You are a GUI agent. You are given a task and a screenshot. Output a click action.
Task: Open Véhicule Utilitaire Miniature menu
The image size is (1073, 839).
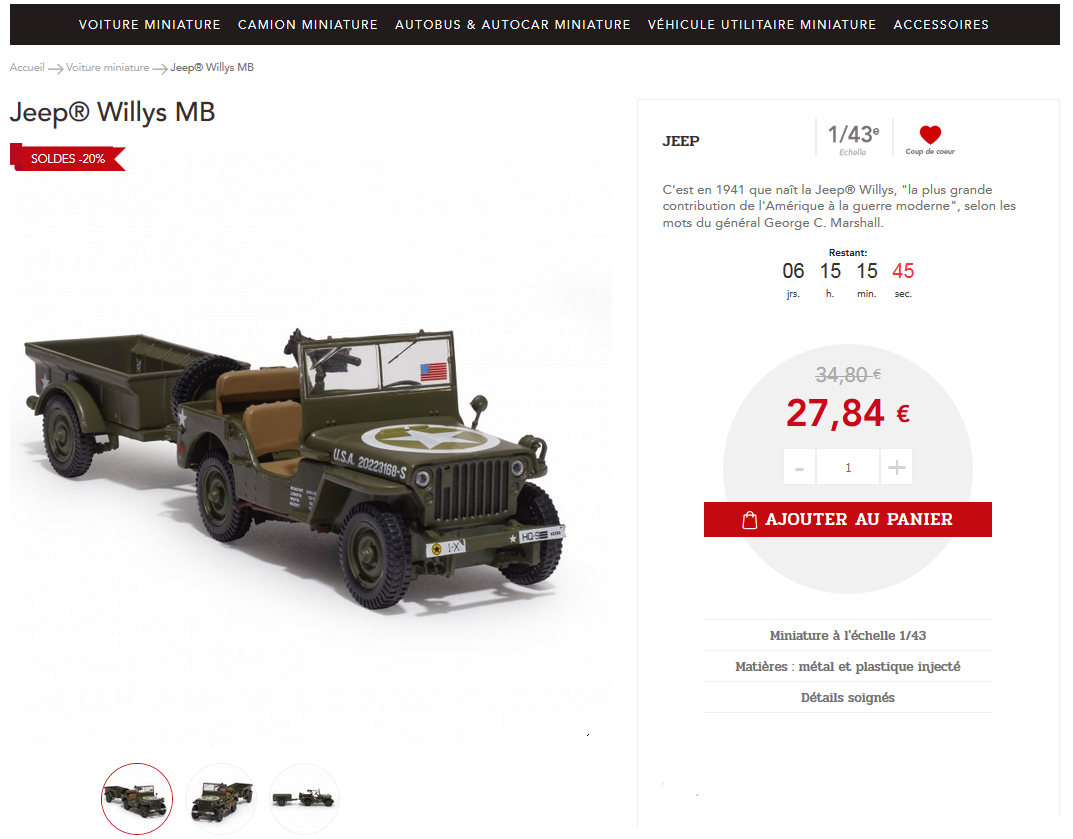click(x=762, y=25)
